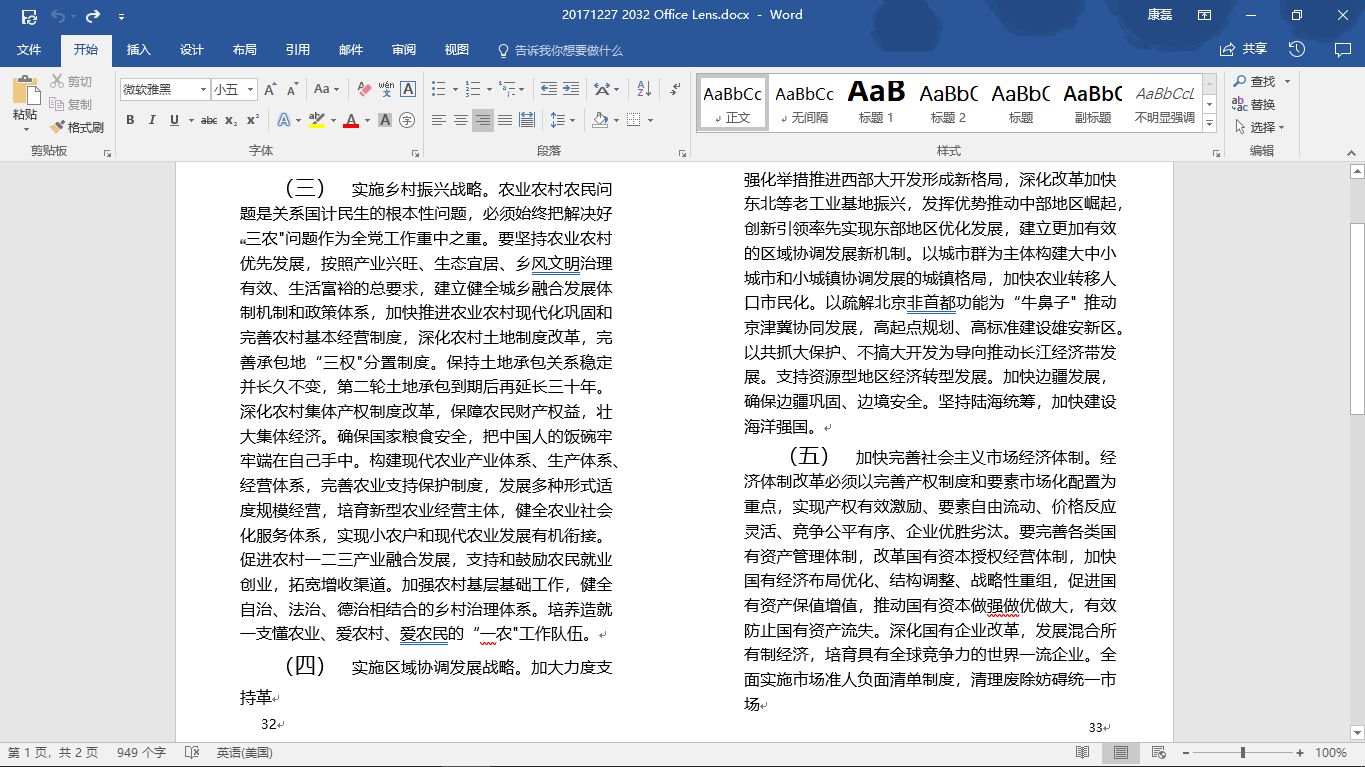1365x767 pixels.
Task: Apply the 标题 1 heading style
Action: pos(876,102)
